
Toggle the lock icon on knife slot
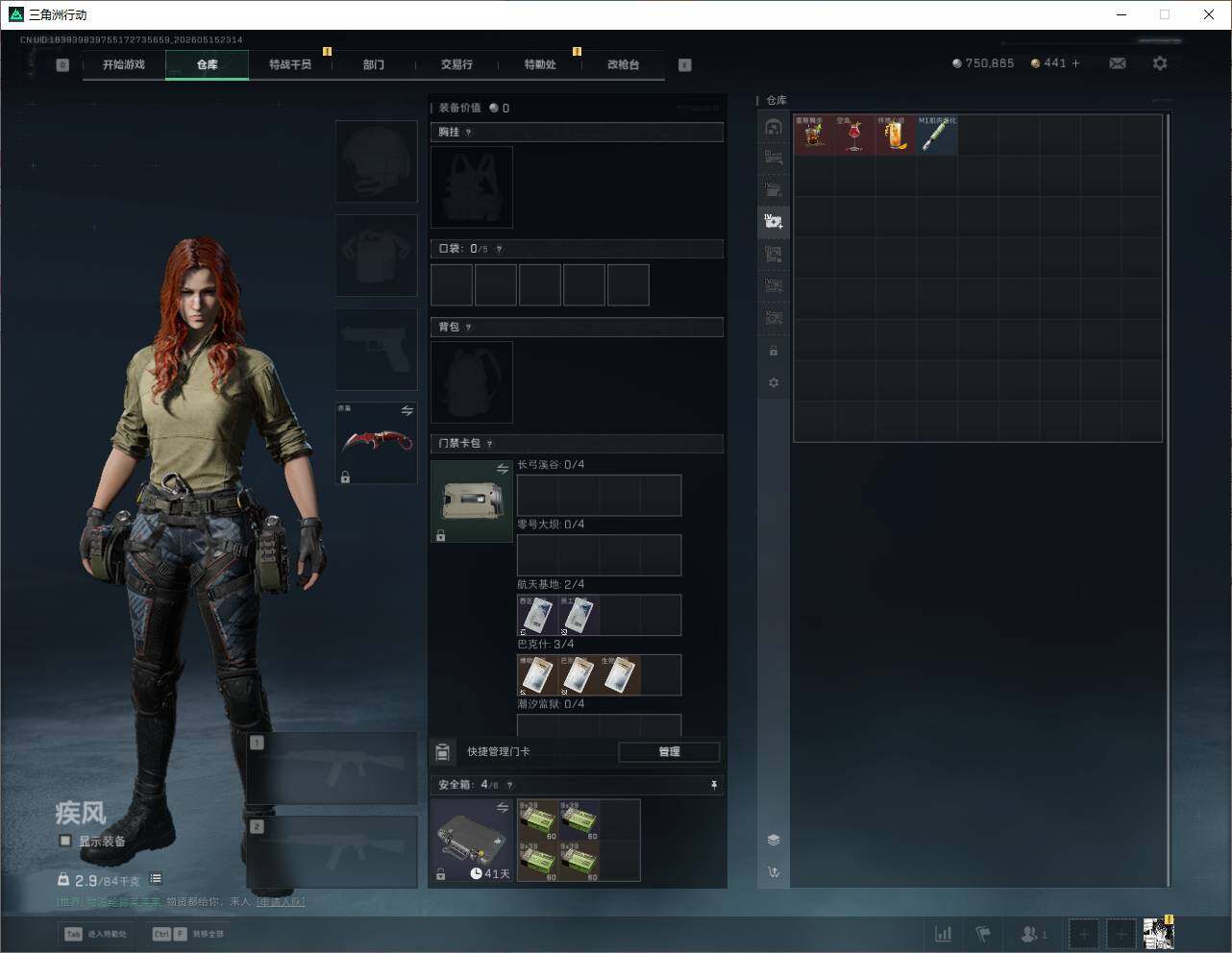pos(345,476)
